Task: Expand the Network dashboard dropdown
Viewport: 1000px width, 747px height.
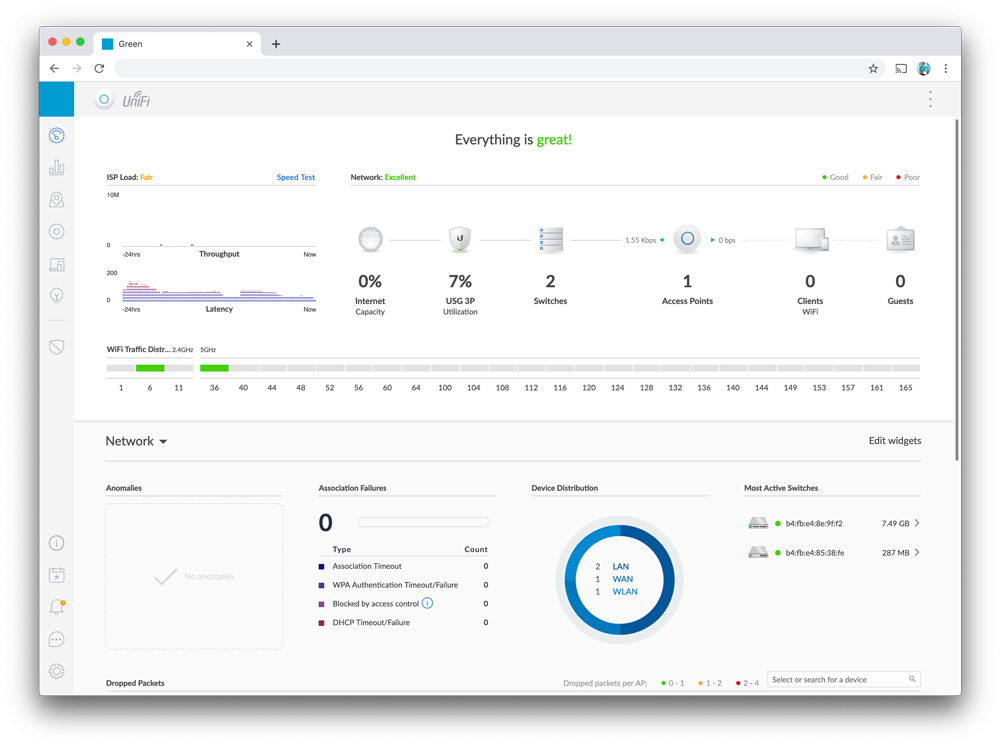Action: click(x=137, y=441)
